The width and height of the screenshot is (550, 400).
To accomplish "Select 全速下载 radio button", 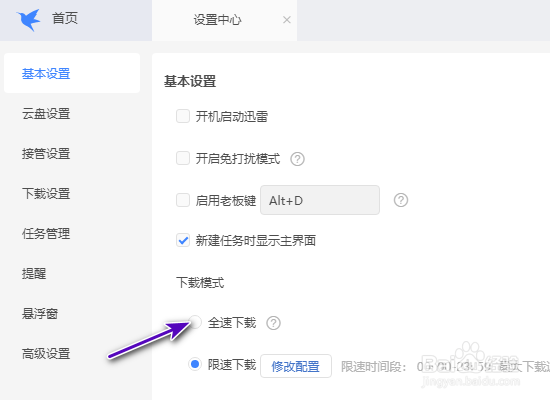I will 195,322.
